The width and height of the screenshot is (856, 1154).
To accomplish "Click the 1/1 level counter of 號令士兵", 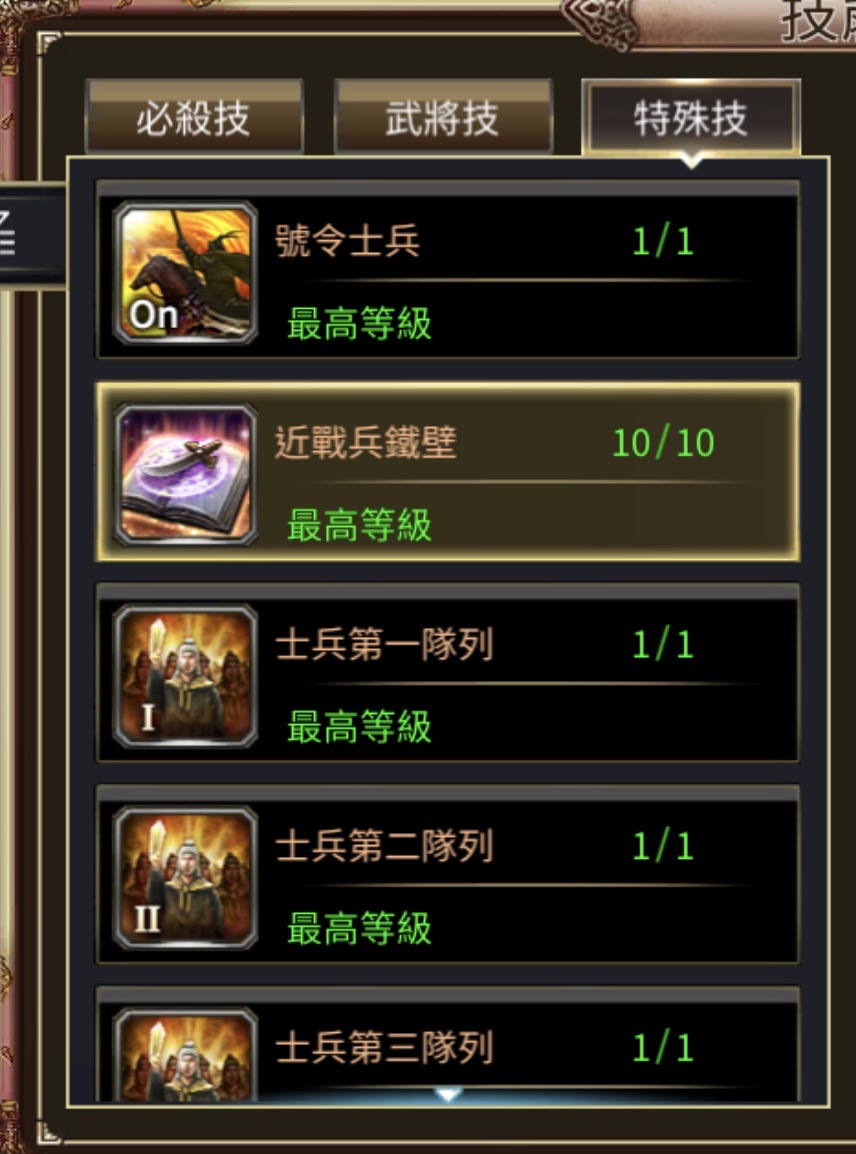I will 663,241.
